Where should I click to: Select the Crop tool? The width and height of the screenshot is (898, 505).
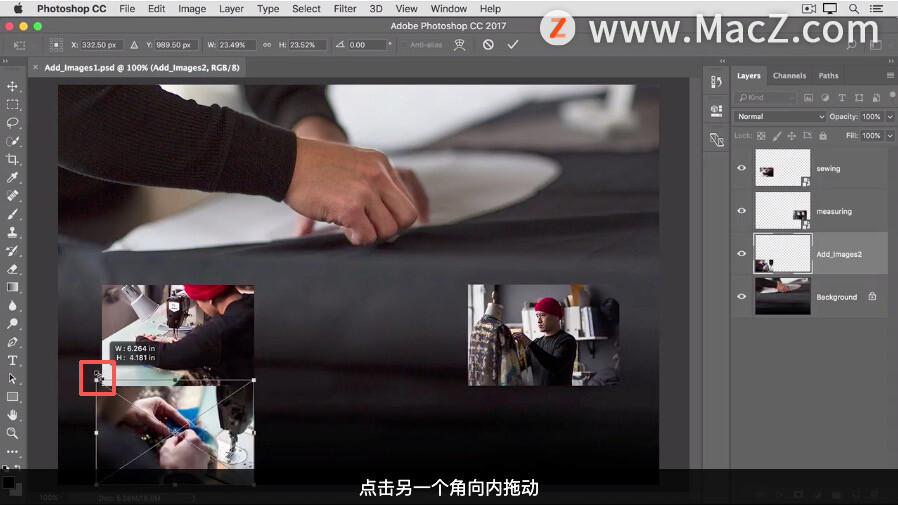coord(12,160)
